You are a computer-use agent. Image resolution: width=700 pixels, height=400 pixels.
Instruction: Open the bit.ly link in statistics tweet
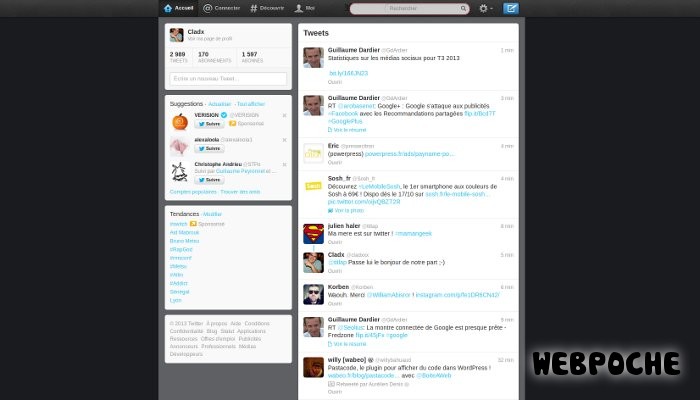tap(348, 73)
